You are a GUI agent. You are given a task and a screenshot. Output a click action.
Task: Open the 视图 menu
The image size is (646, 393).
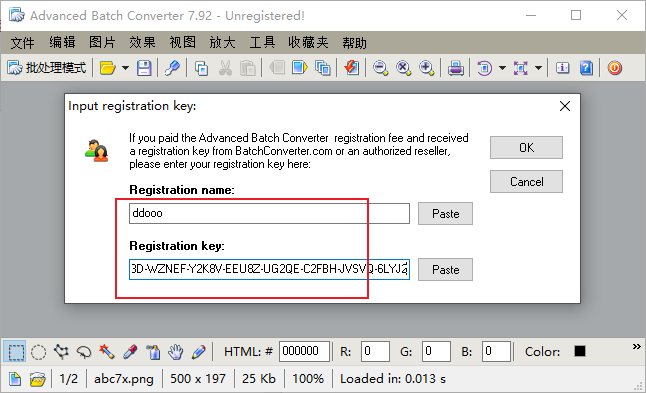[183, 42]
